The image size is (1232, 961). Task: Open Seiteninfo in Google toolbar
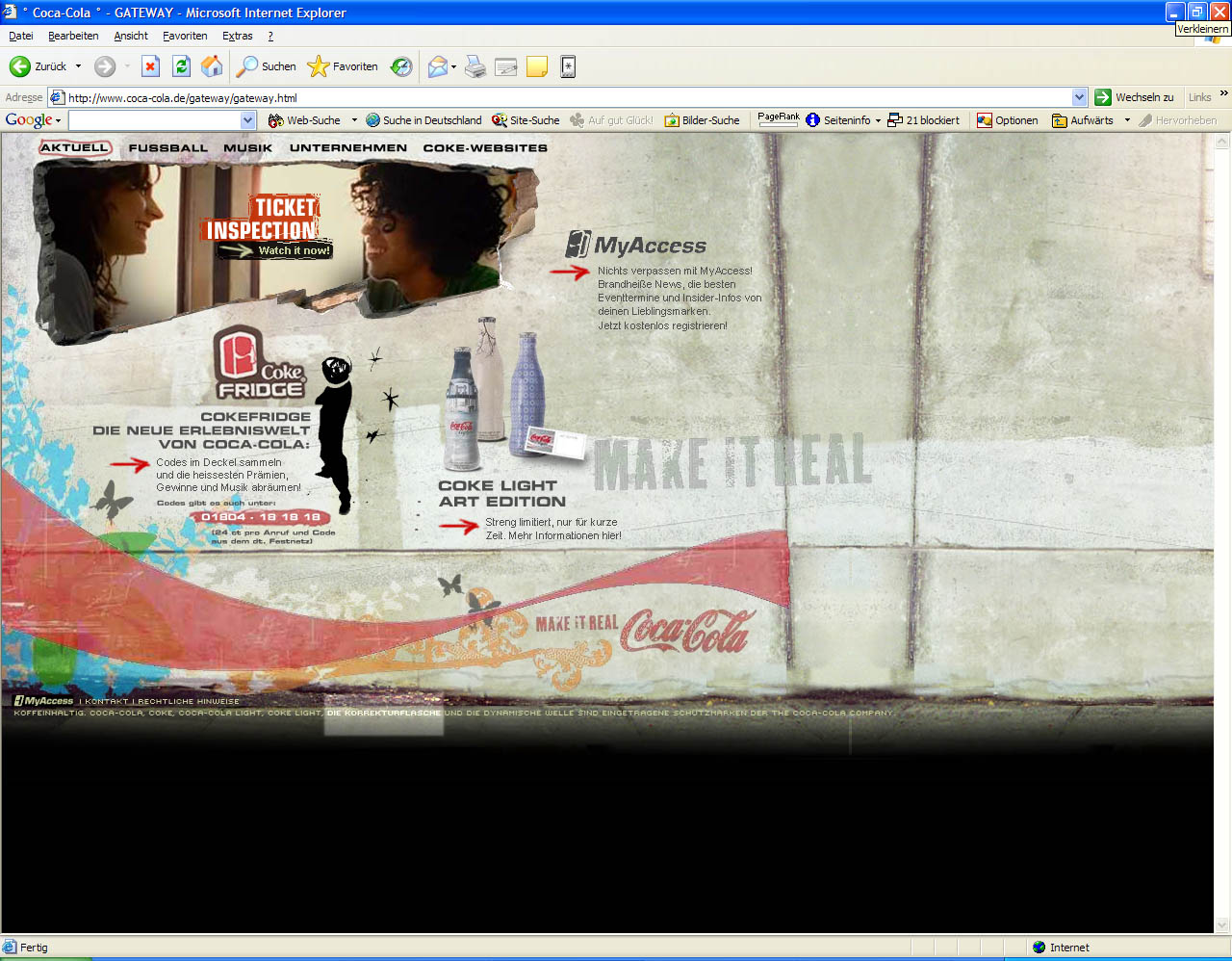pyautogui.click(x=838, y=120)
